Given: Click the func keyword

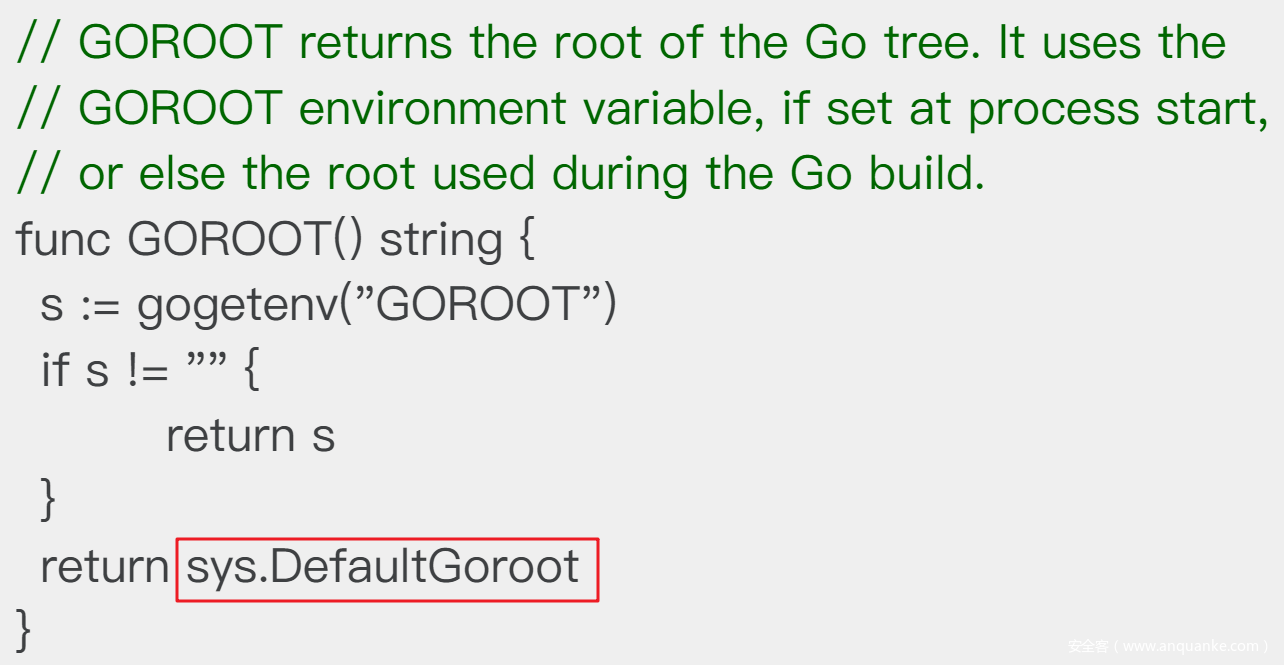Looking at the screenshot, I should 63,240.
